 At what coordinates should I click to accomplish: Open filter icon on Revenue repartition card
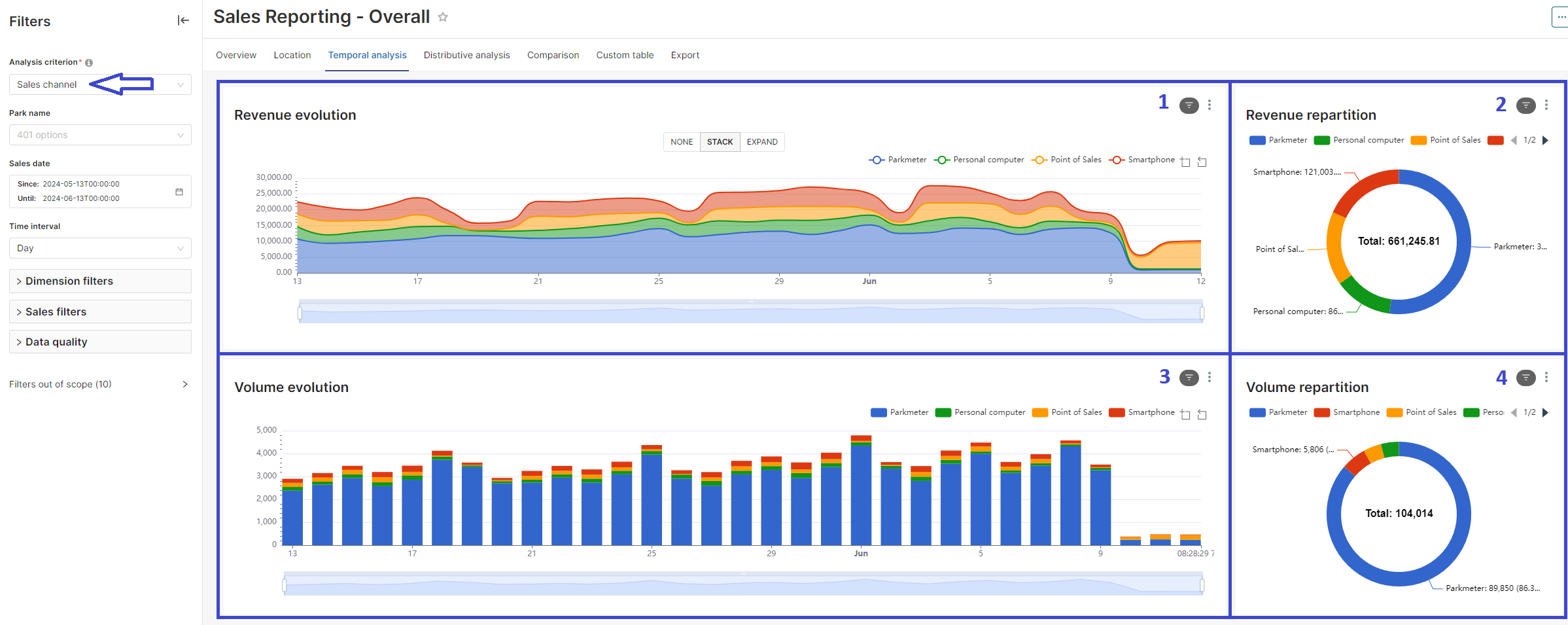click(1525, 105)
